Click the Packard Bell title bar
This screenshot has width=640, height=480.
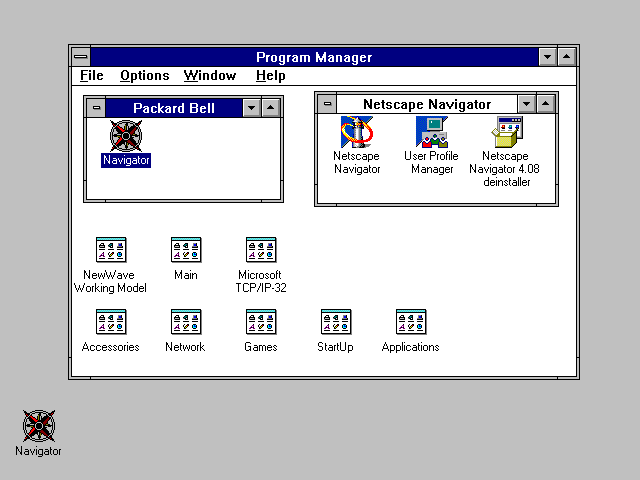(x=174, y=108)
